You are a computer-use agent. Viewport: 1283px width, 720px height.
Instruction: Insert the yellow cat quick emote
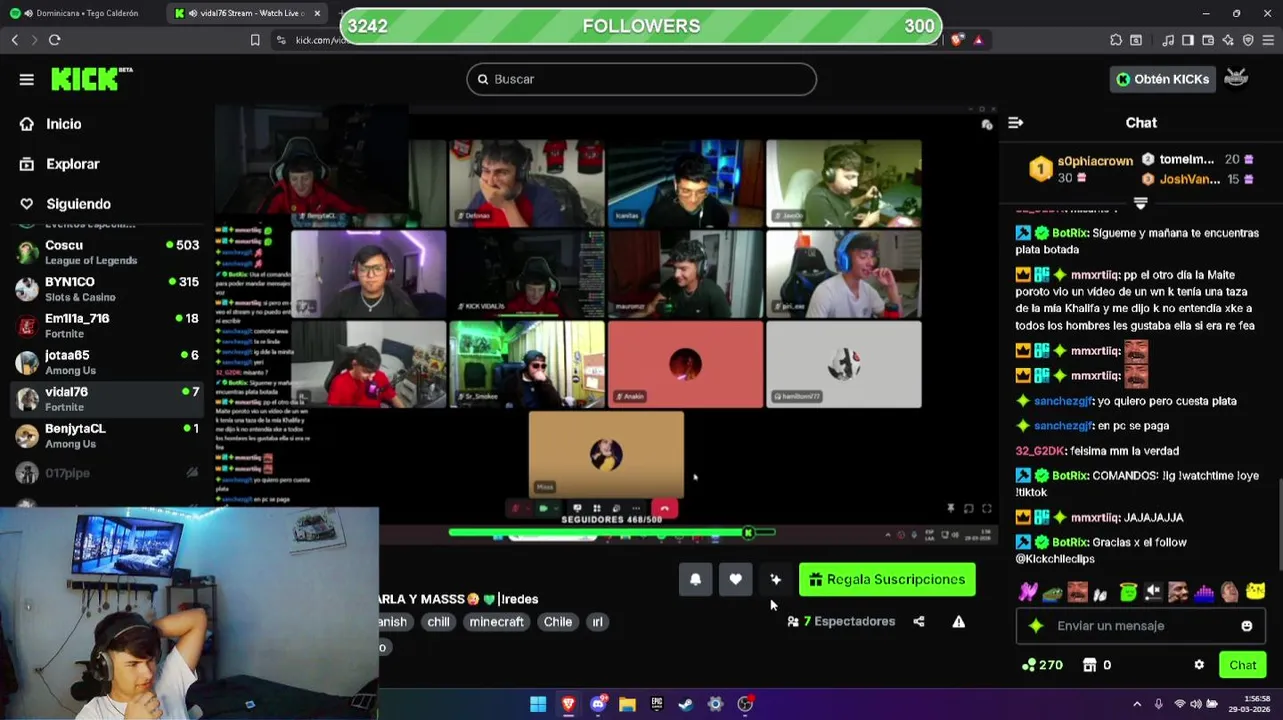1255,592
